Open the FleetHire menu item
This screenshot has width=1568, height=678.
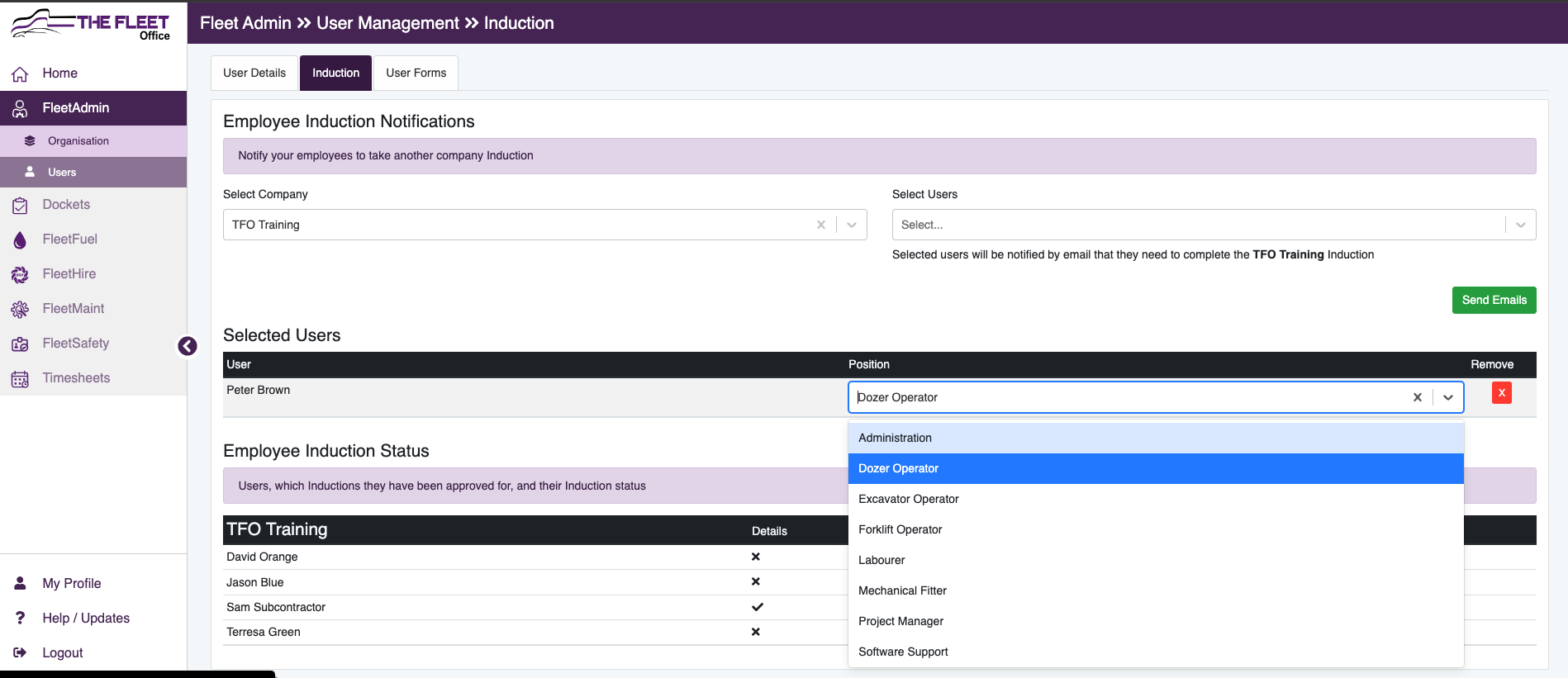93,274
